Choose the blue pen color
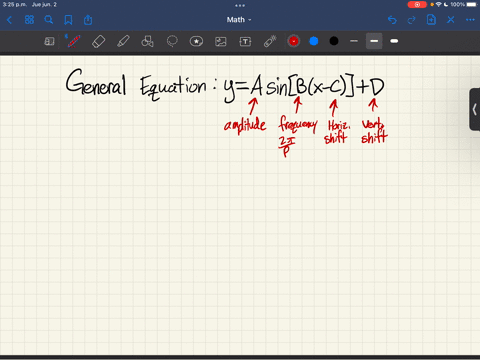Image resolution: width=480 pixels, height=360 pixels. (314, 41)
